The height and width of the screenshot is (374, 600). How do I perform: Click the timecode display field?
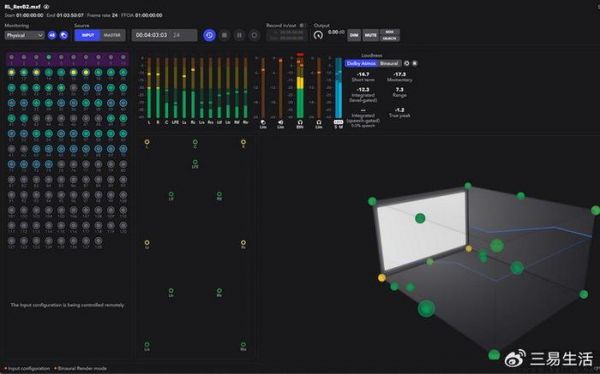click(x=165, y=35)
